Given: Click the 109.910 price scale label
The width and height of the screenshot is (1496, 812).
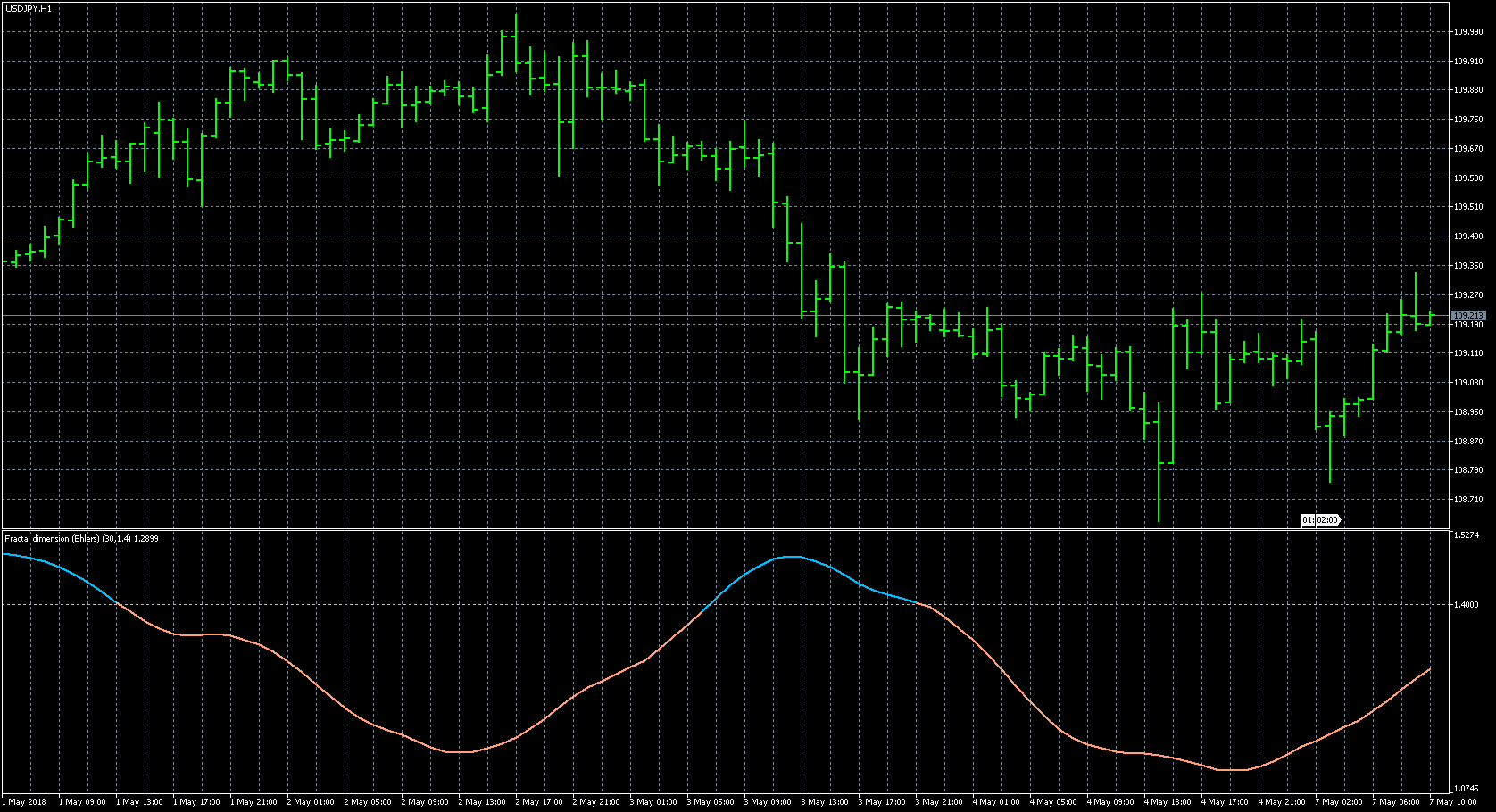Looking at the screenshot, I should coord(1468,62).
